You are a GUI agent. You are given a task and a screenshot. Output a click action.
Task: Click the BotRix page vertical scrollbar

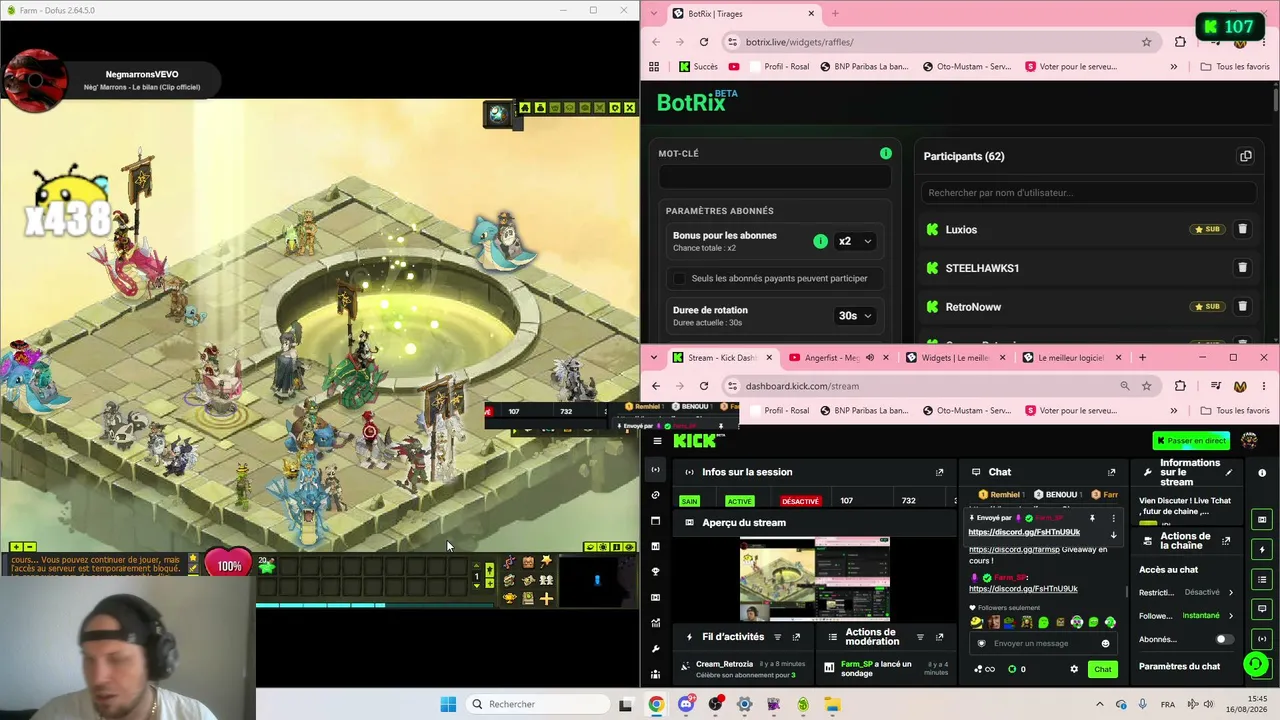1276,101
